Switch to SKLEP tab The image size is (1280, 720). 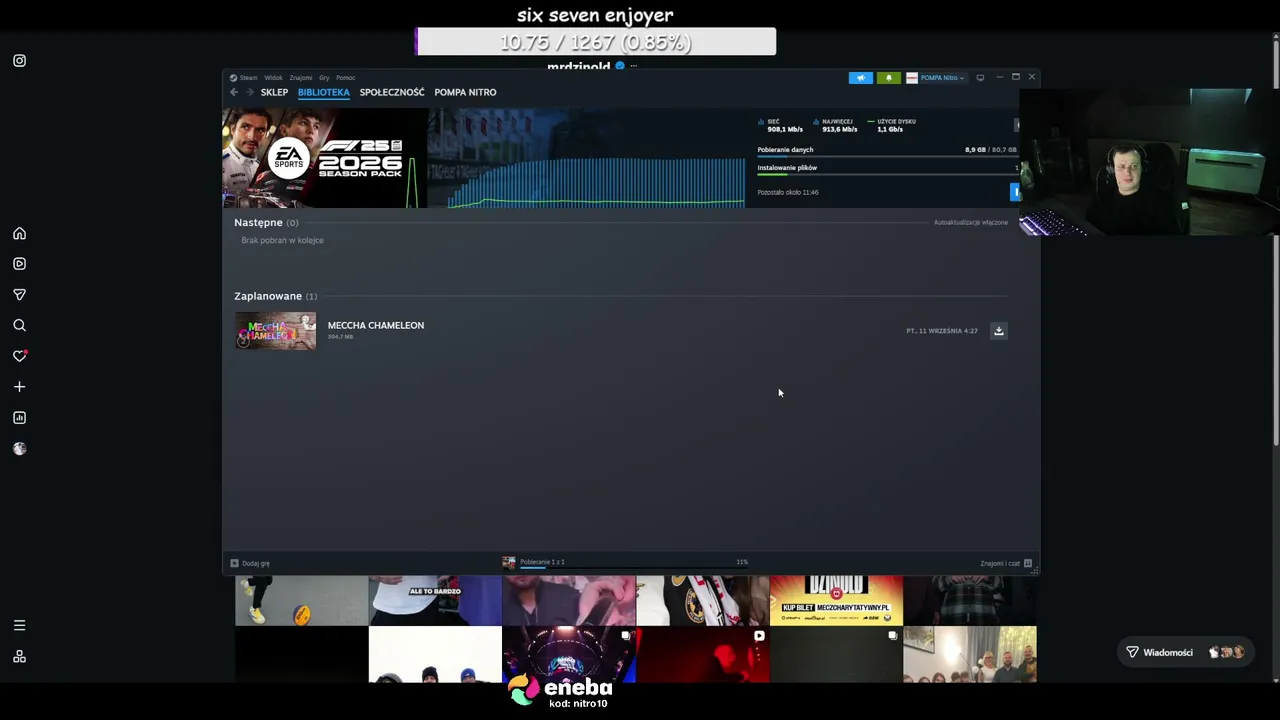point(274,92)
